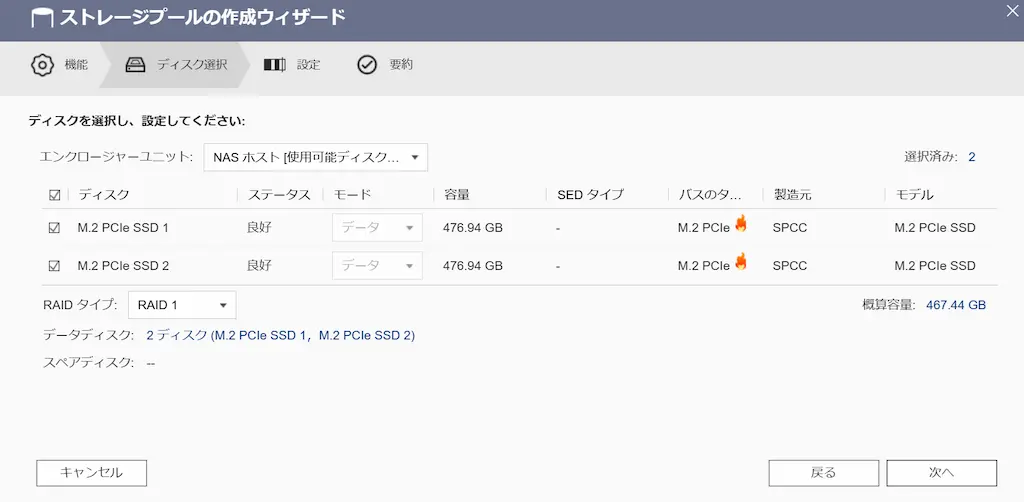Screen dimensions: 1024x502
Task: Click flame icon on M.2 PCIe SSD 2 row
Action: tap(741, 262)
